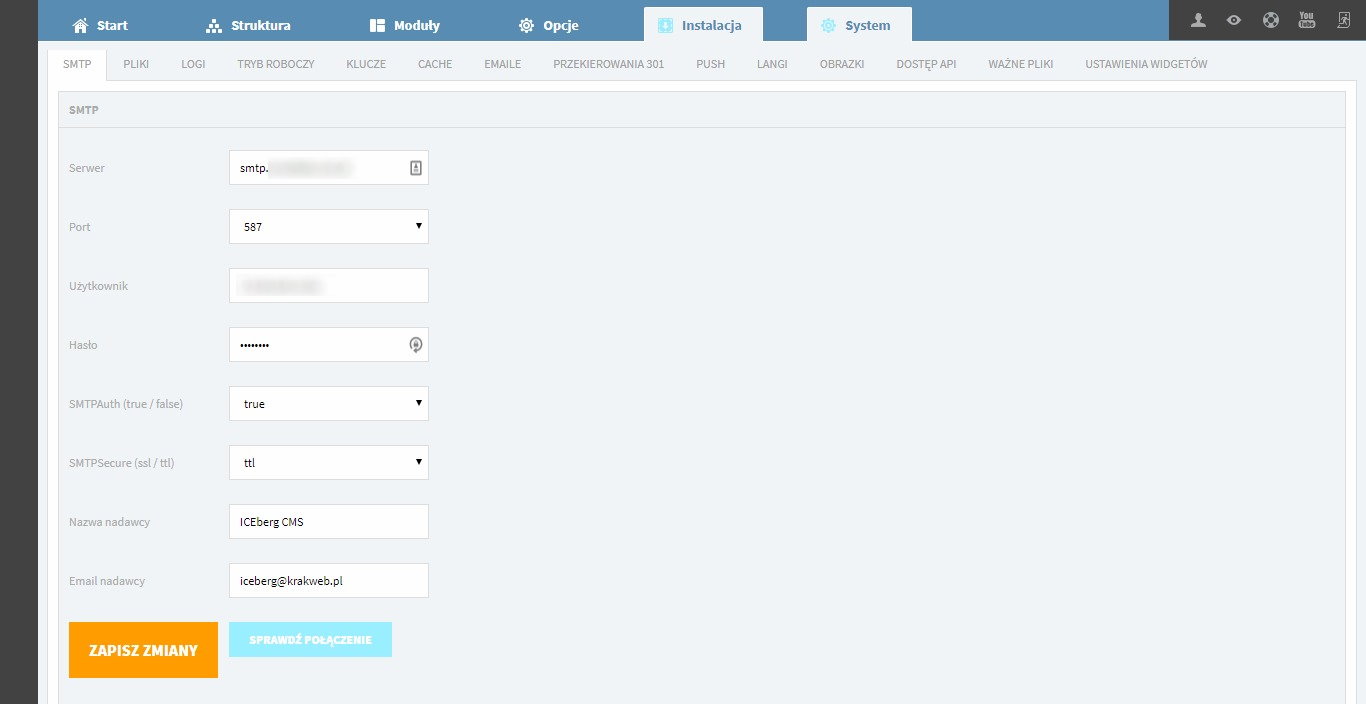Expand the Port dropdown showing 587
The width and height of the screenshot is (1366, 704).
[x=329, y=227]
